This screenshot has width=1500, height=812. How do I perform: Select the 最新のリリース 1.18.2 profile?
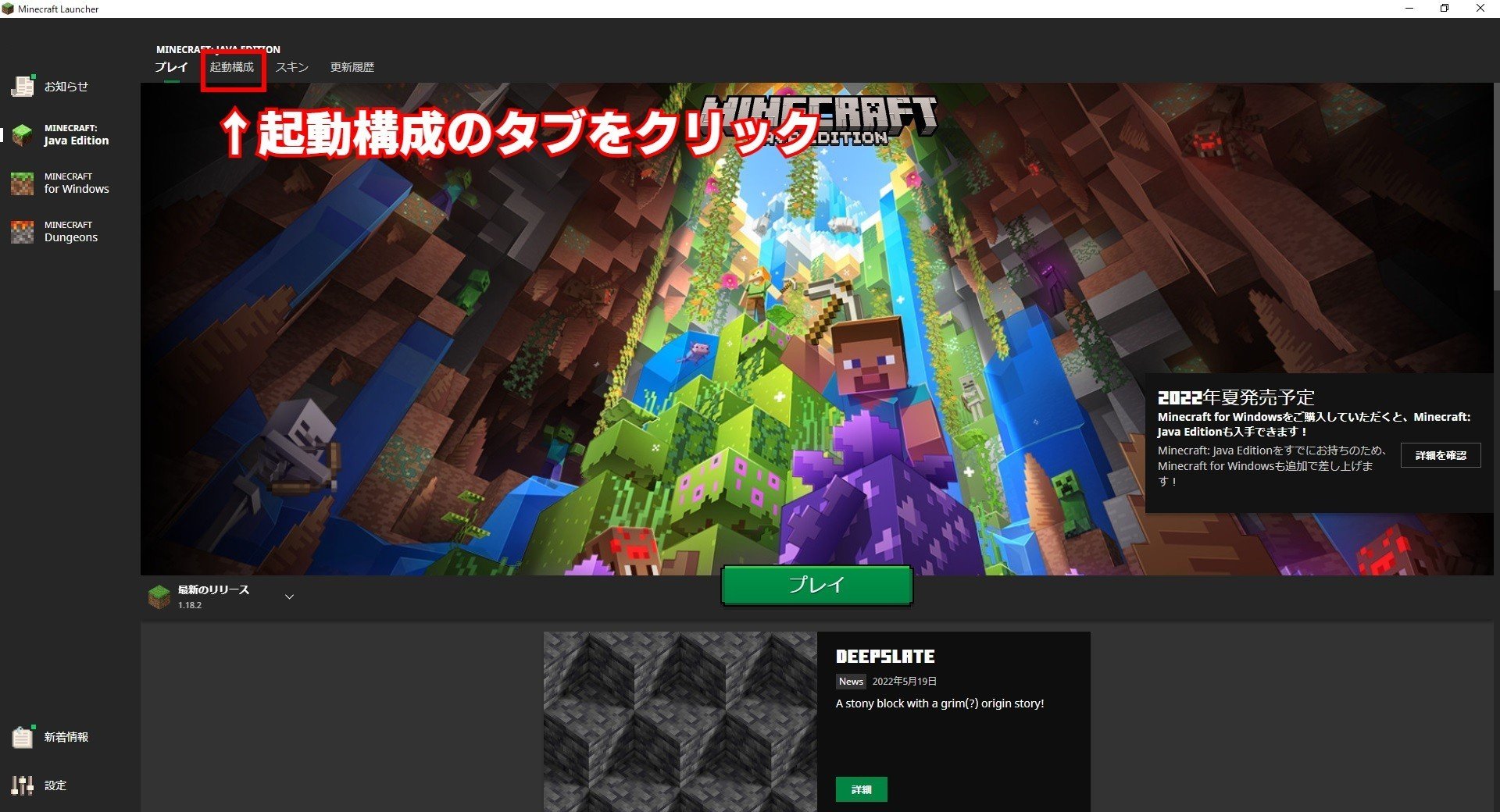pyautogui.click(x=222, y=597)
